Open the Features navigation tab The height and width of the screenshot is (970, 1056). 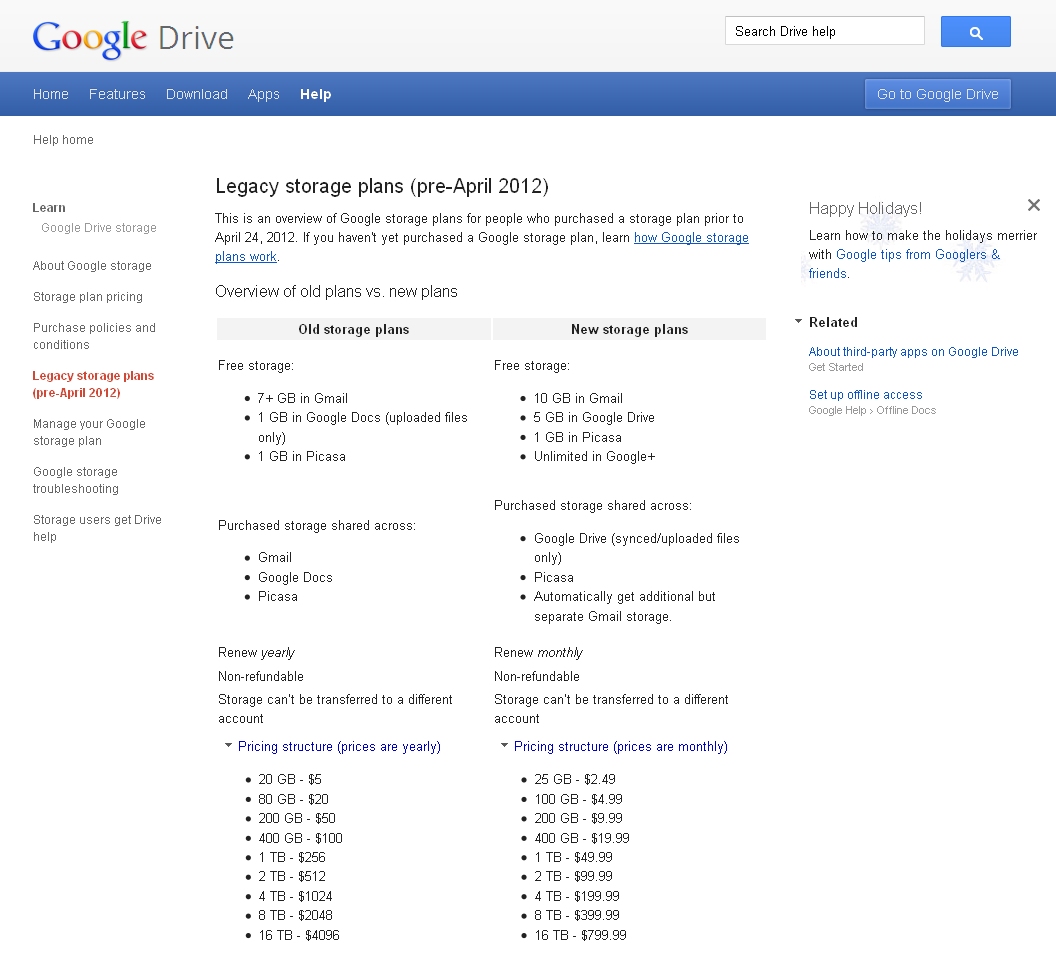(x=117, y=94)
